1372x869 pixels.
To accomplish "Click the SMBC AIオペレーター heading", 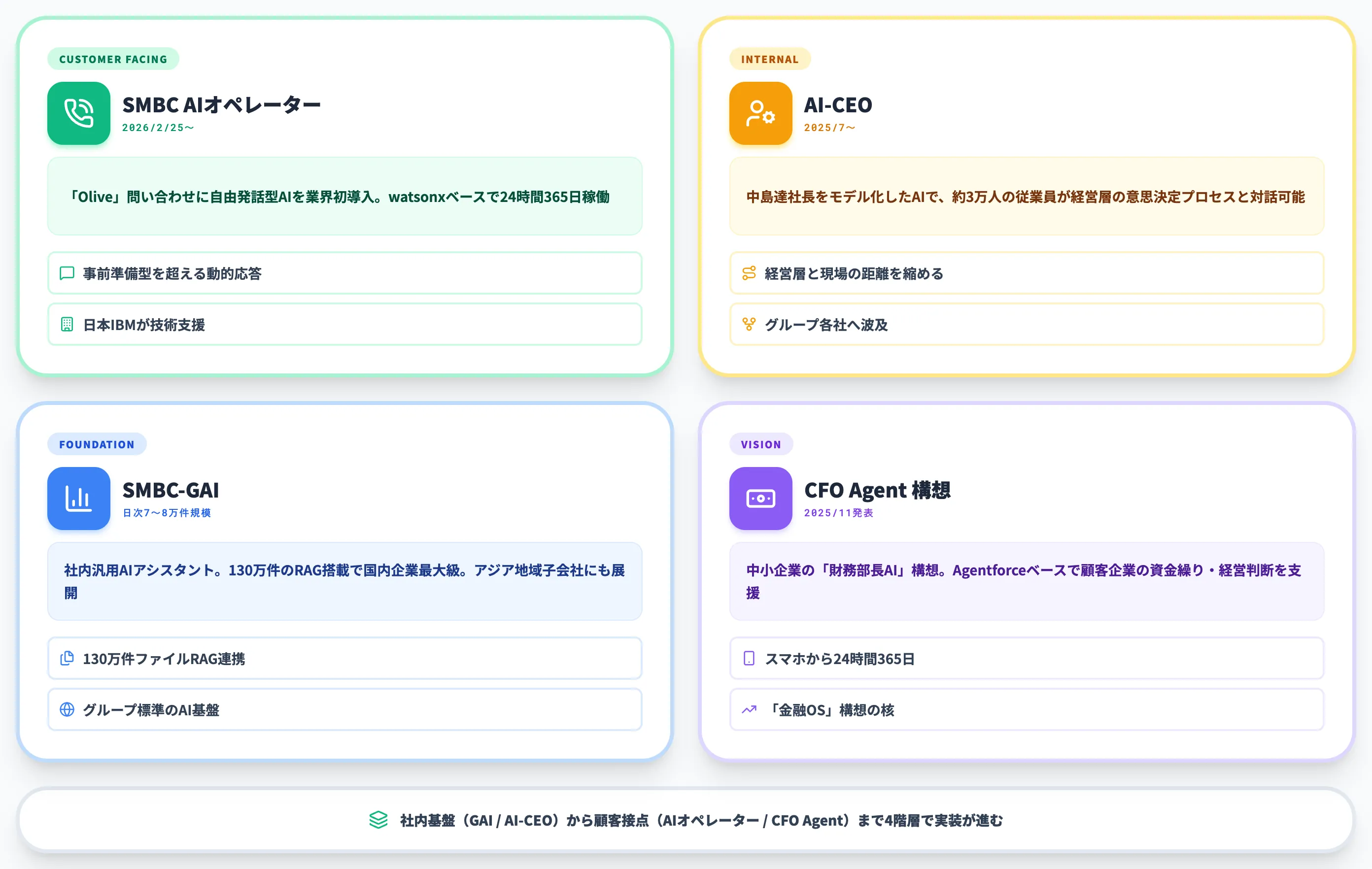I will 222,105.
